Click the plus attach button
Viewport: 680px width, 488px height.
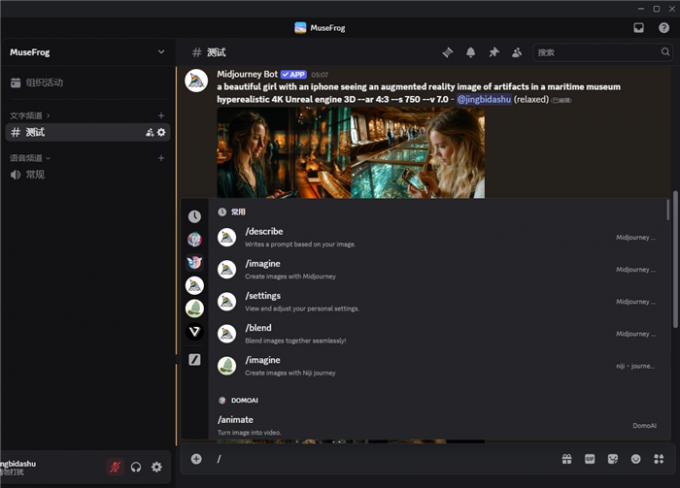click(196, 459)
